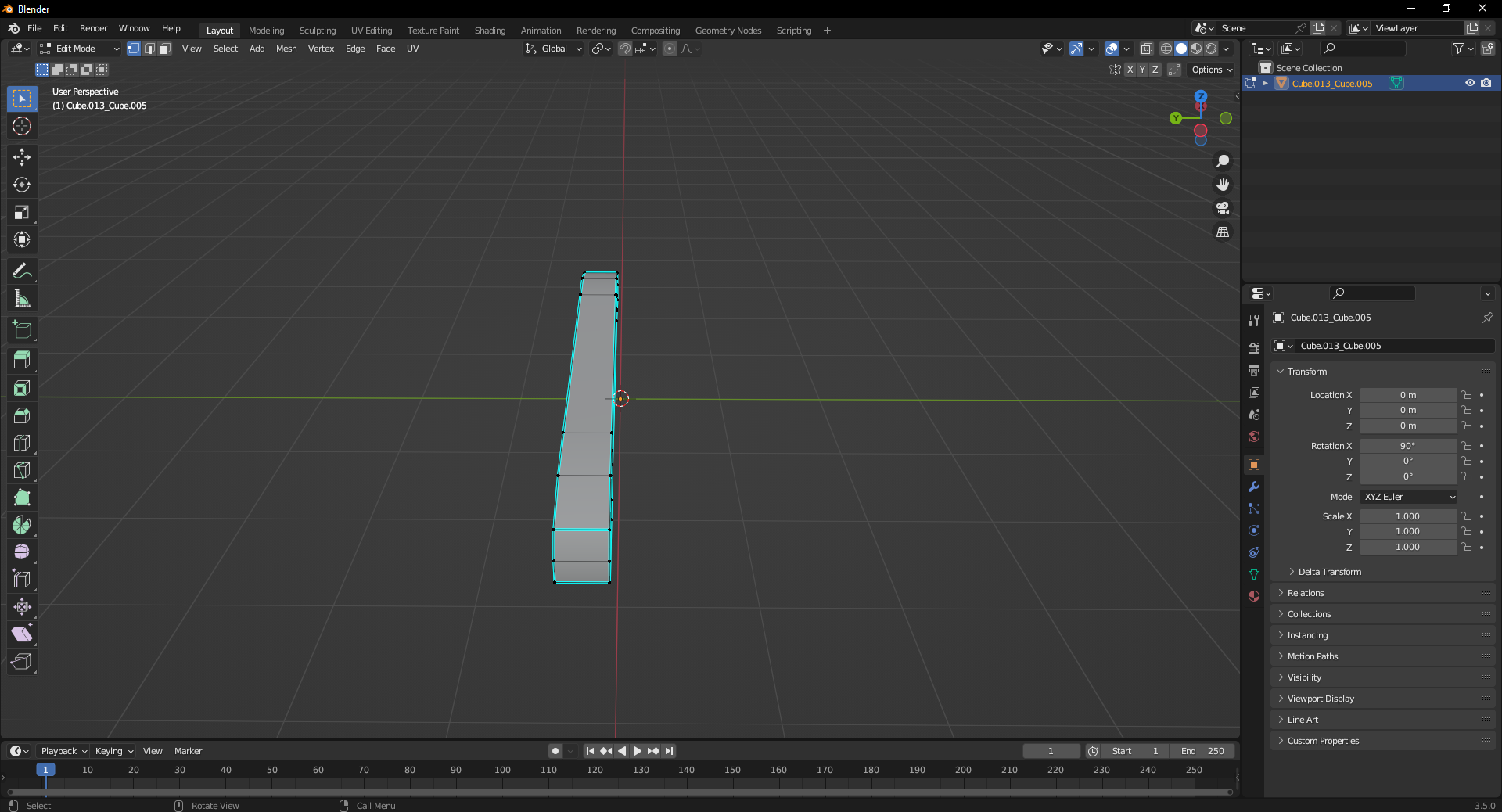Select the Annotate tool
This screenshot has width=1502, height=812.
[x=21, y=270]
